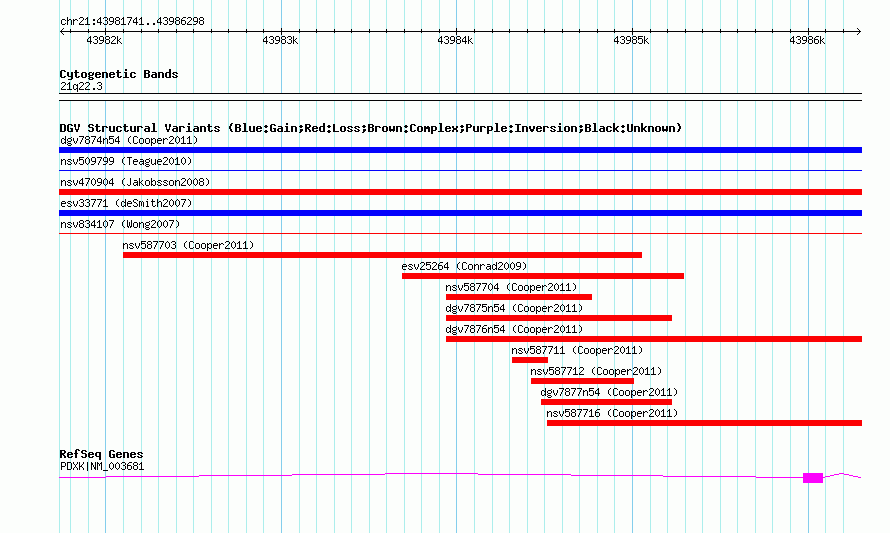Click the 43983k ruler label
Image resolution: width=890 pixels, height=533 pixels.
pyautogui.click(x=280, y=40)
